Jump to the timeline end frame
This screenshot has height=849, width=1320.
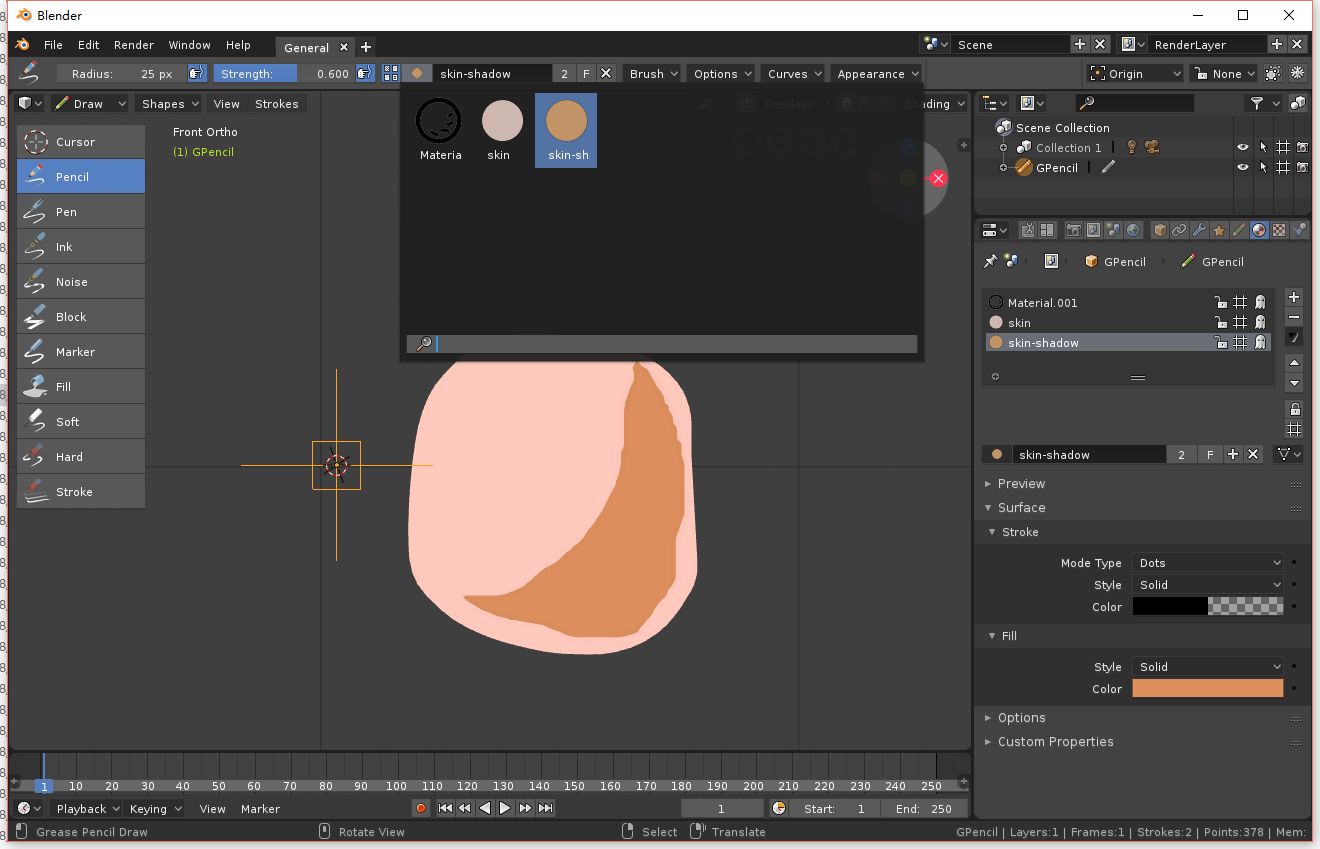click(x=545, y=808)
